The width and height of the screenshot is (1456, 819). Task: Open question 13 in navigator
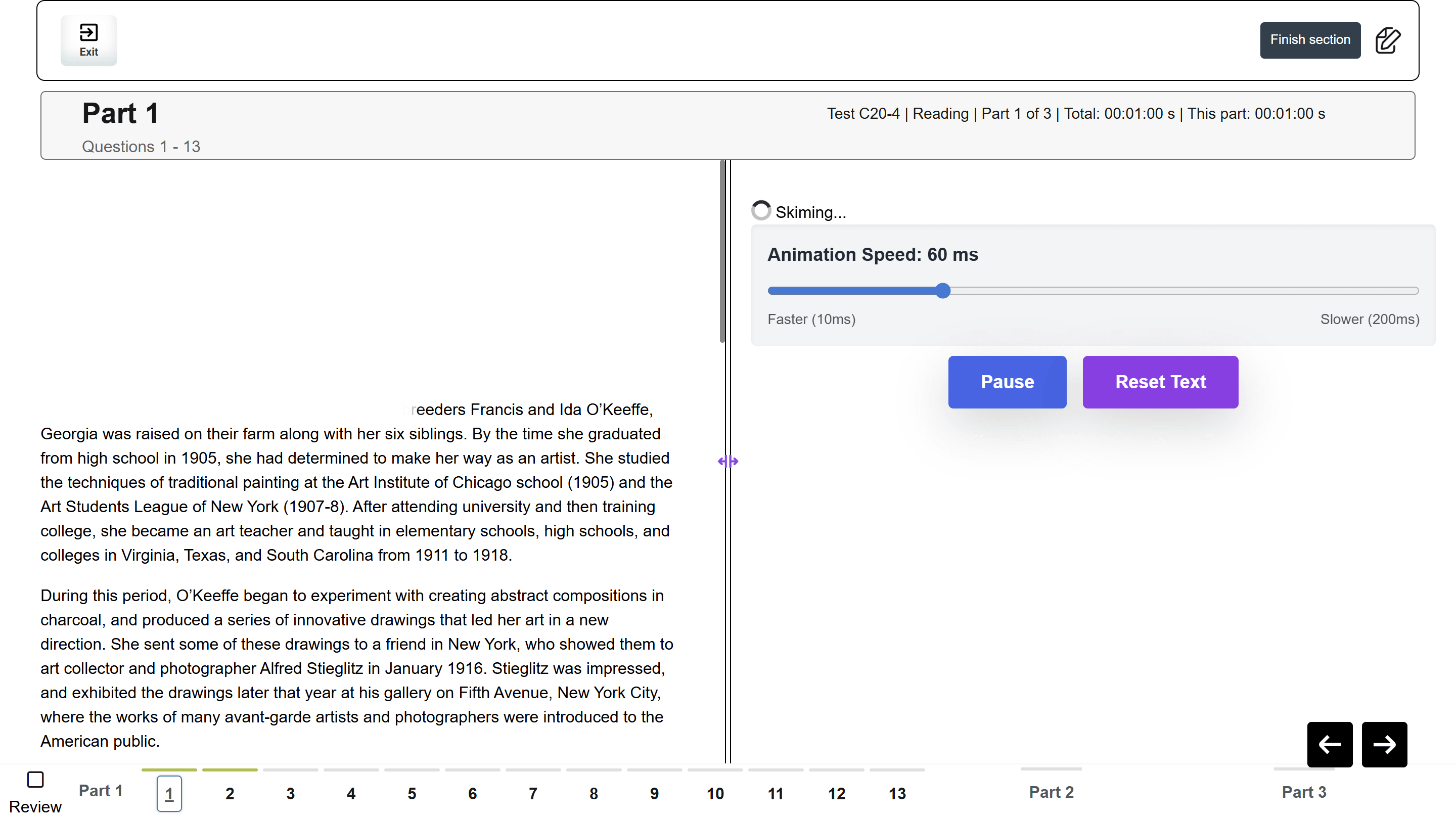tap(896, 793)
